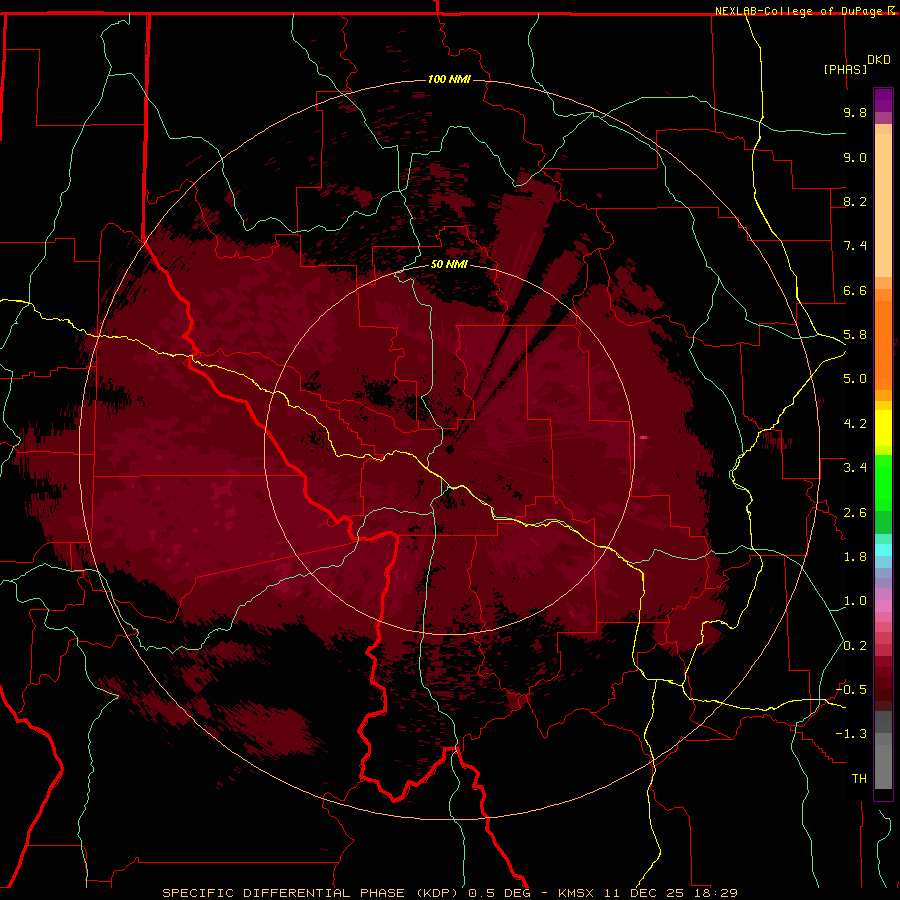Click the -1.3 scale value
This screenshot has height=900, width=900.
pos(852,734)
